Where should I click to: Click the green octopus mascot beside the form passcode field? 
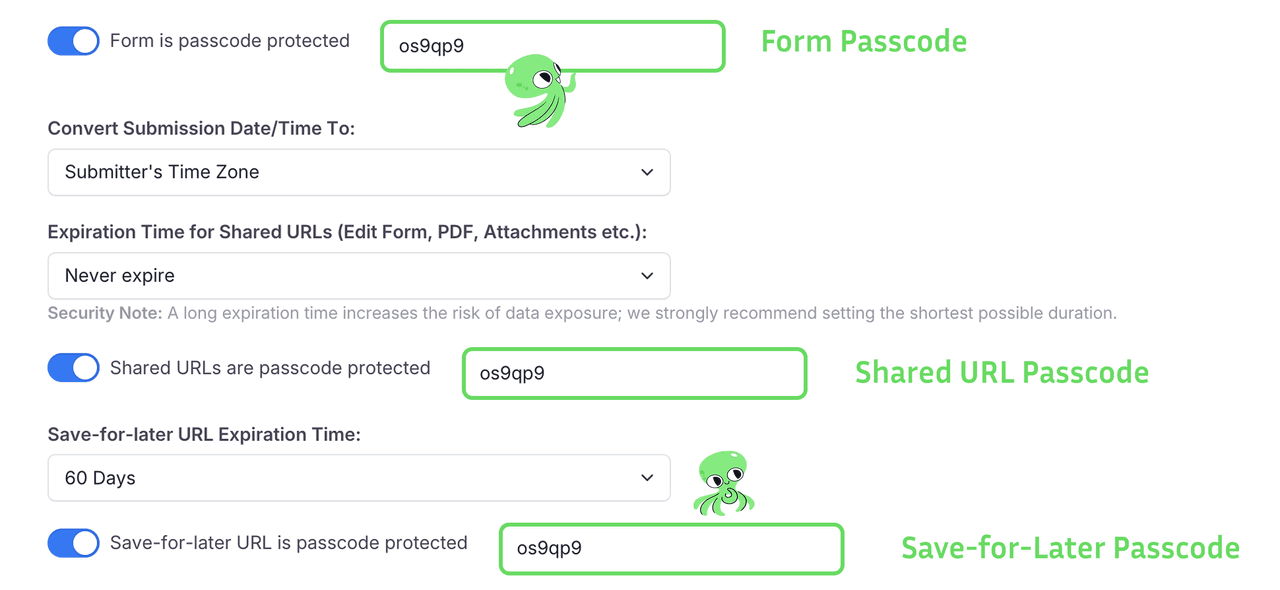pyautogui.click(x=539, y=91)
